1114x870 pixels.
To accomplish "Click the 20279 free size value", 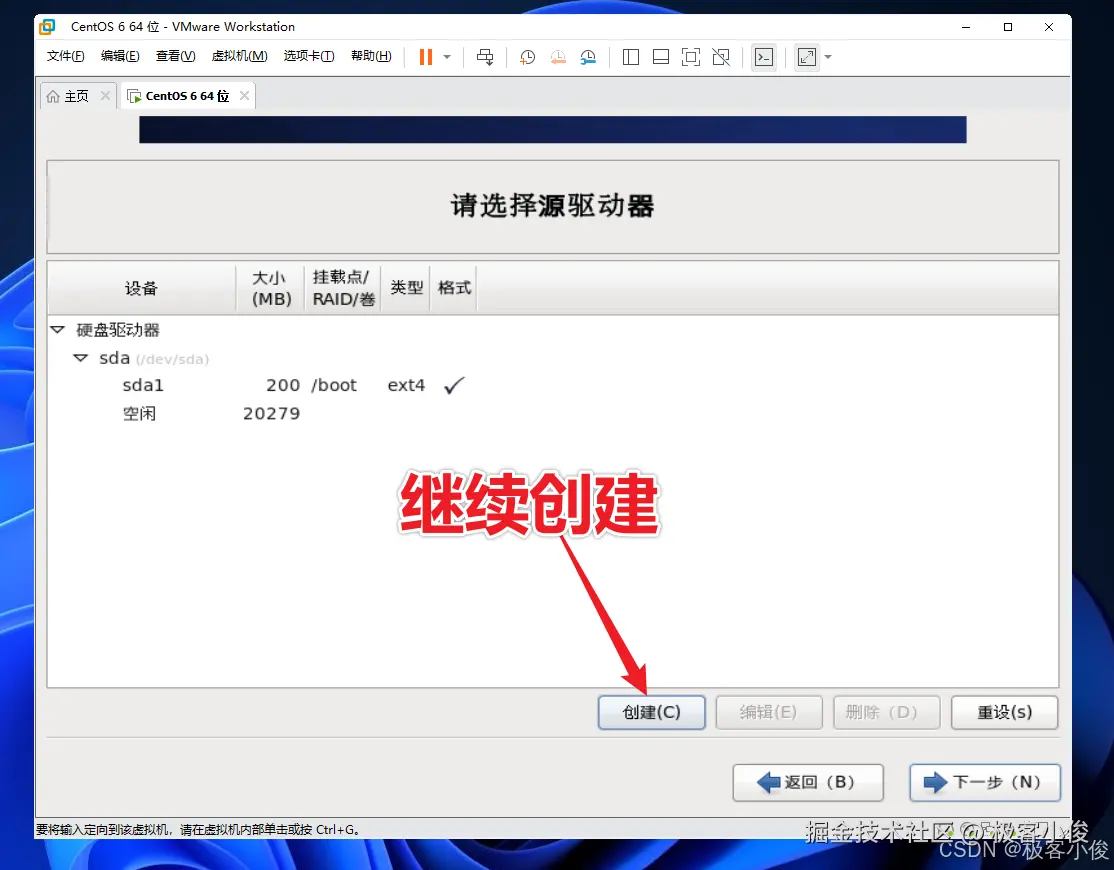I will click(x=271, y=413).
